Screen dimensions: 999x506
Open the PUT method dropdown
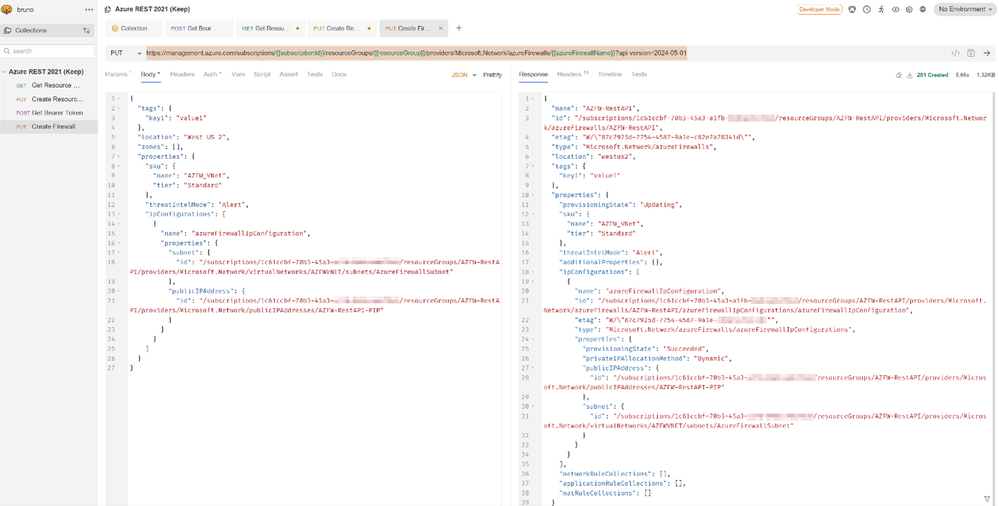(126, 54)
